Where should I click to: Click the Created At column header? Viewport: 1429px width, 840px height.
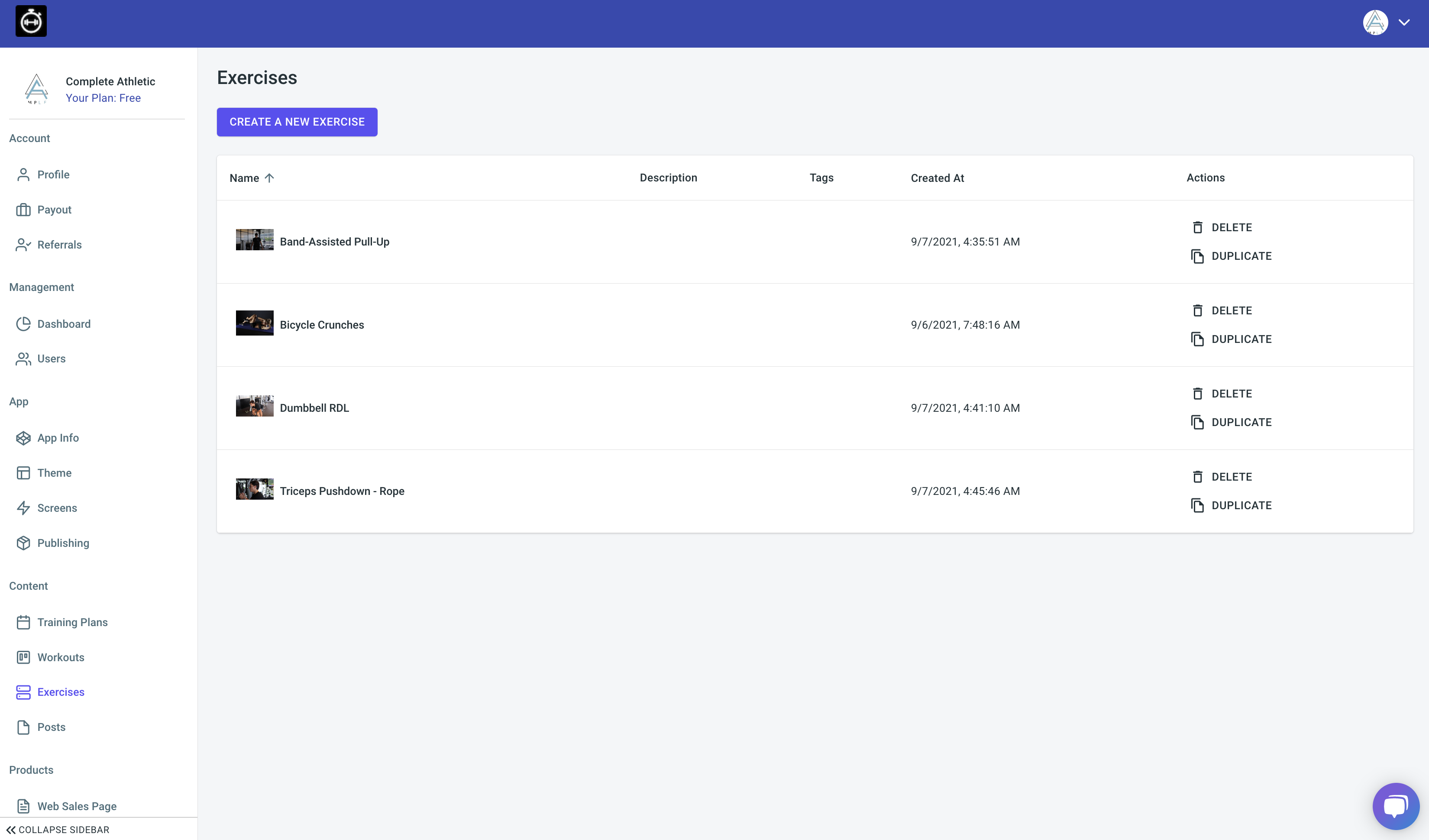(x=937, y=178)
